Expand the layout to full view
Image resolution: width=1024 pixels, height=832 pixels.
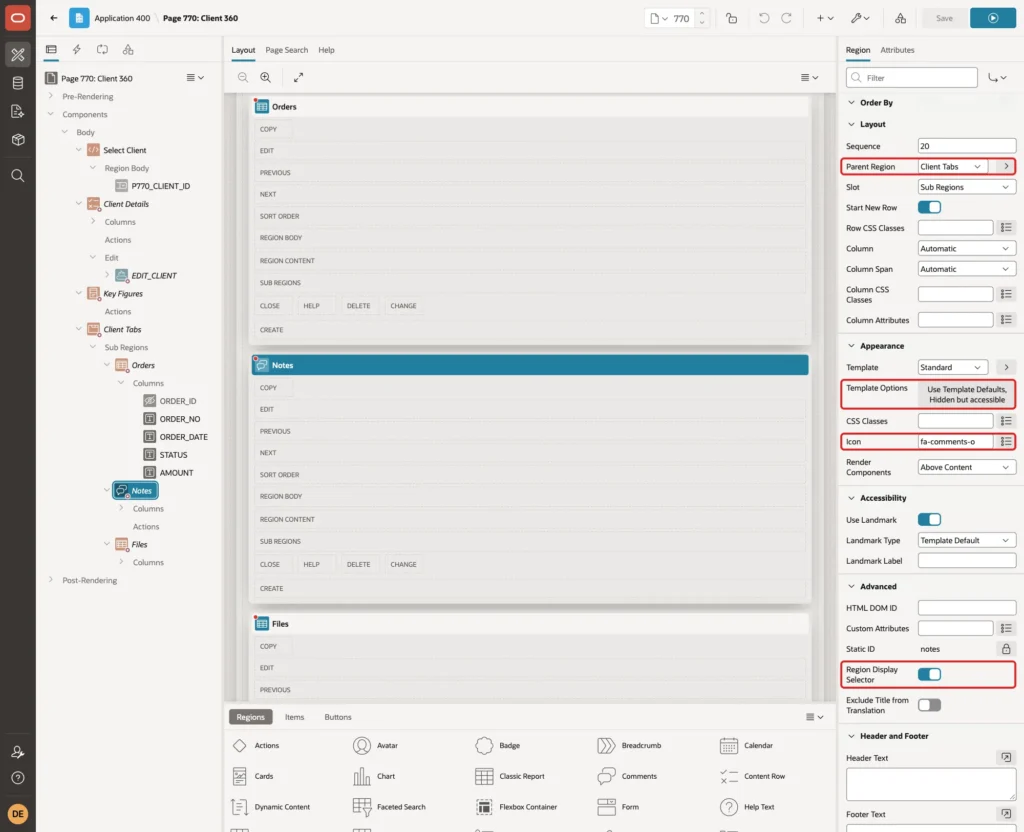click(298, 77)
